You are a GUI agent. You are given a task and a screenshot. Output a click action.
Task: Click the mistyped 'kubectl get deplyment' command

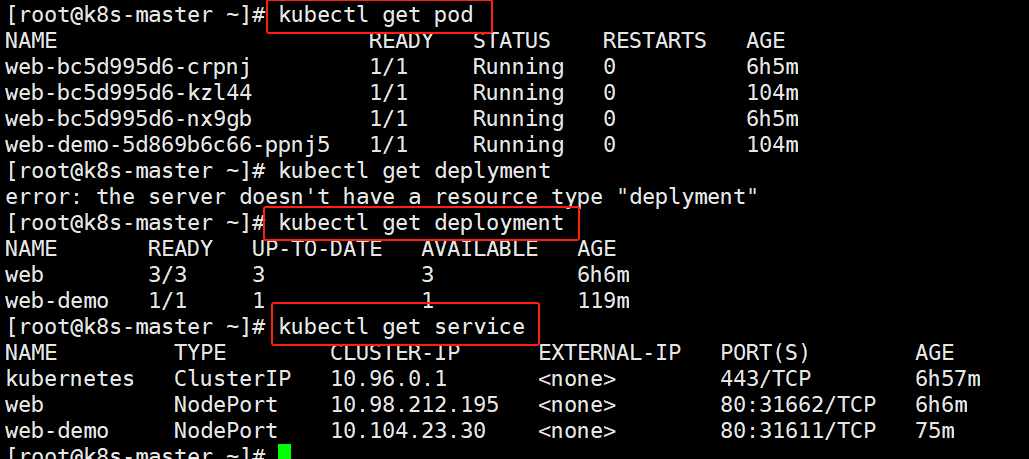pyautogui.click(x=414, y=171)
